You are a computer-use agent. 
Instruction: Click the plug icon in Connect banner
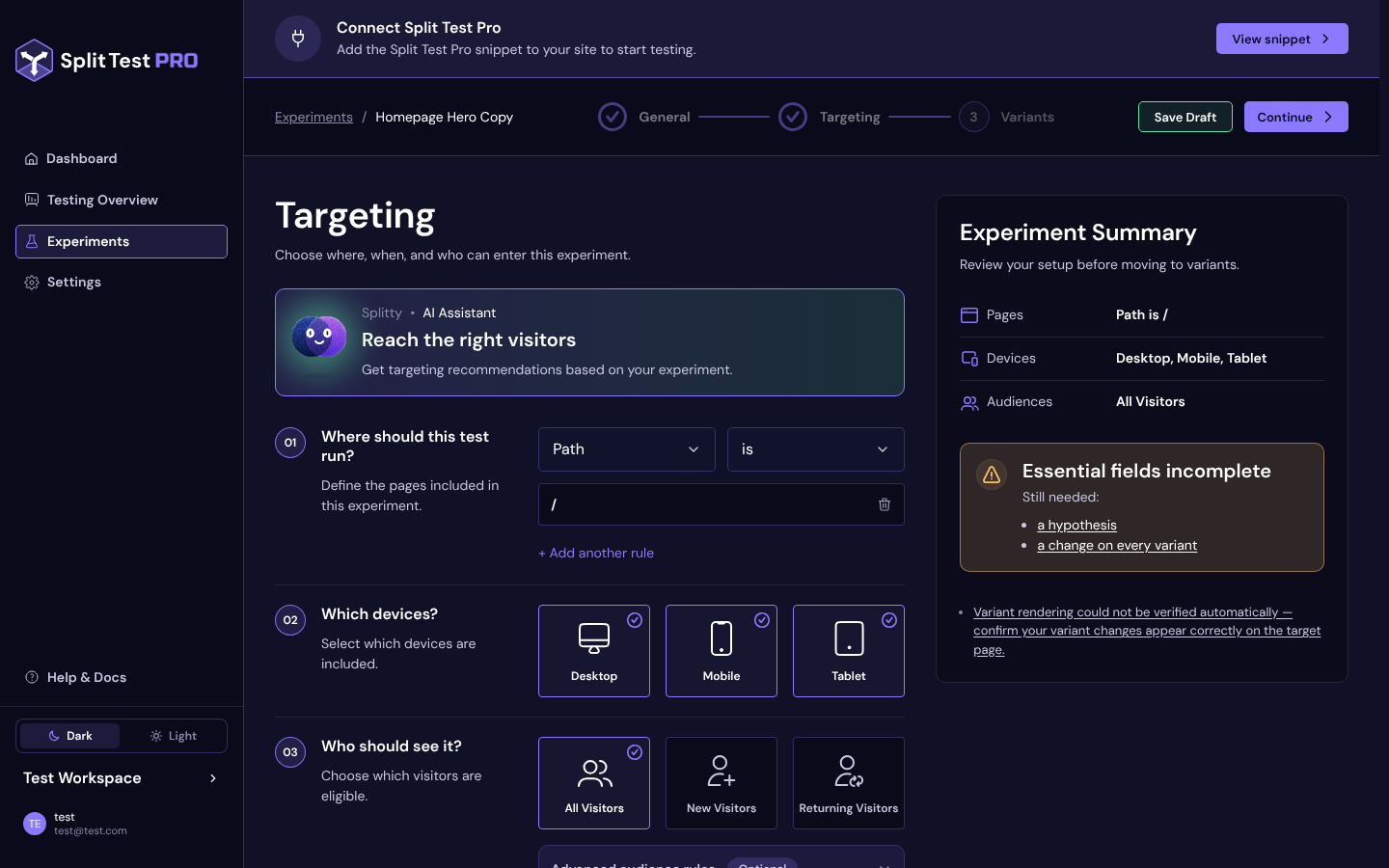(298, 39)
